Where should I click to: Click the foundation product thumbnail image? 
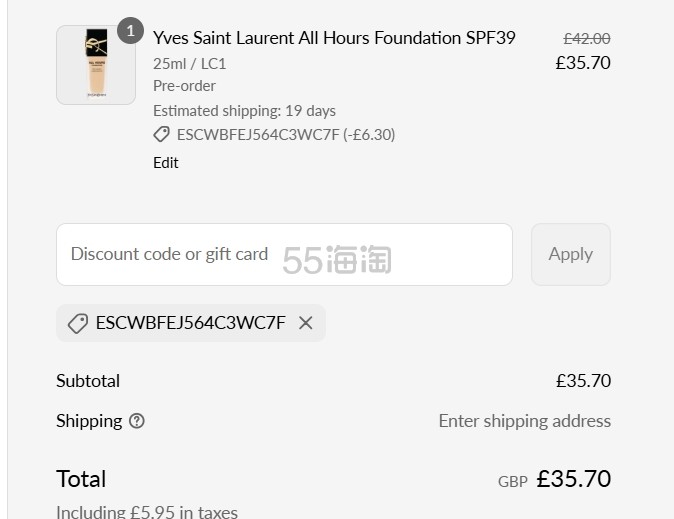(x=96, y=64)
